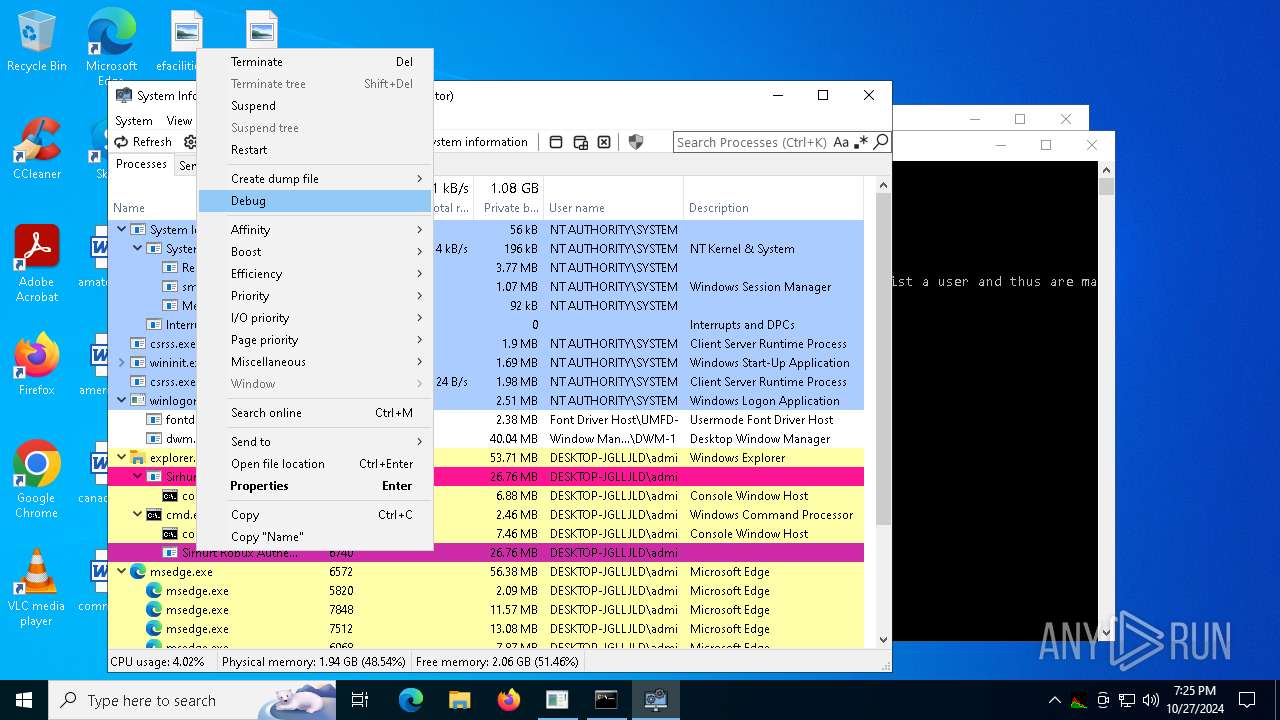Choose Search online from the context menu
Image resolution: width=1280 pixels, height=720 pixels.
(315, 413)
